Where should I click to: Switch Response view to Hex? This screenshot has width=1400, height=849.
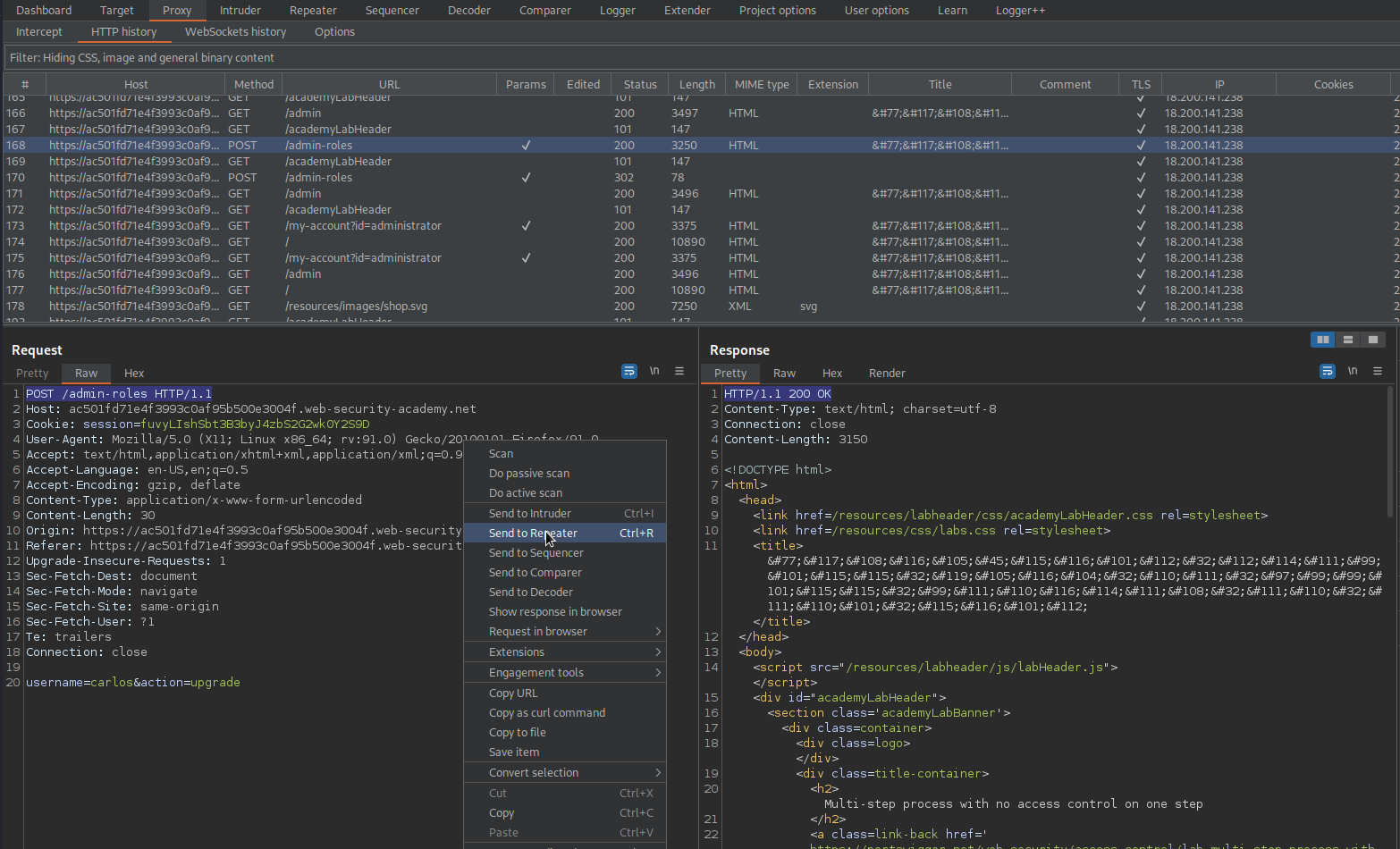pyautogui.click(x=832, y=374)
